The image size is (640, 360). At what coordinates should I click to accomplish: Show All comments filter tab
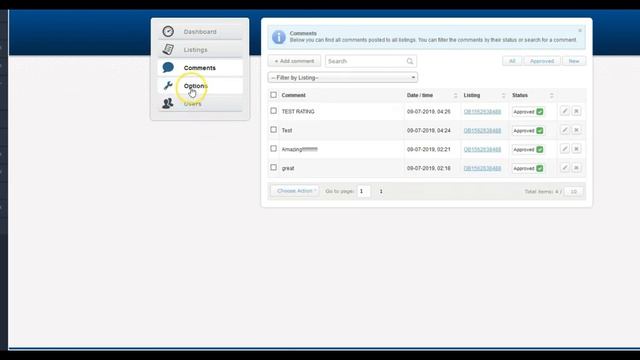(x=512, y=61)
